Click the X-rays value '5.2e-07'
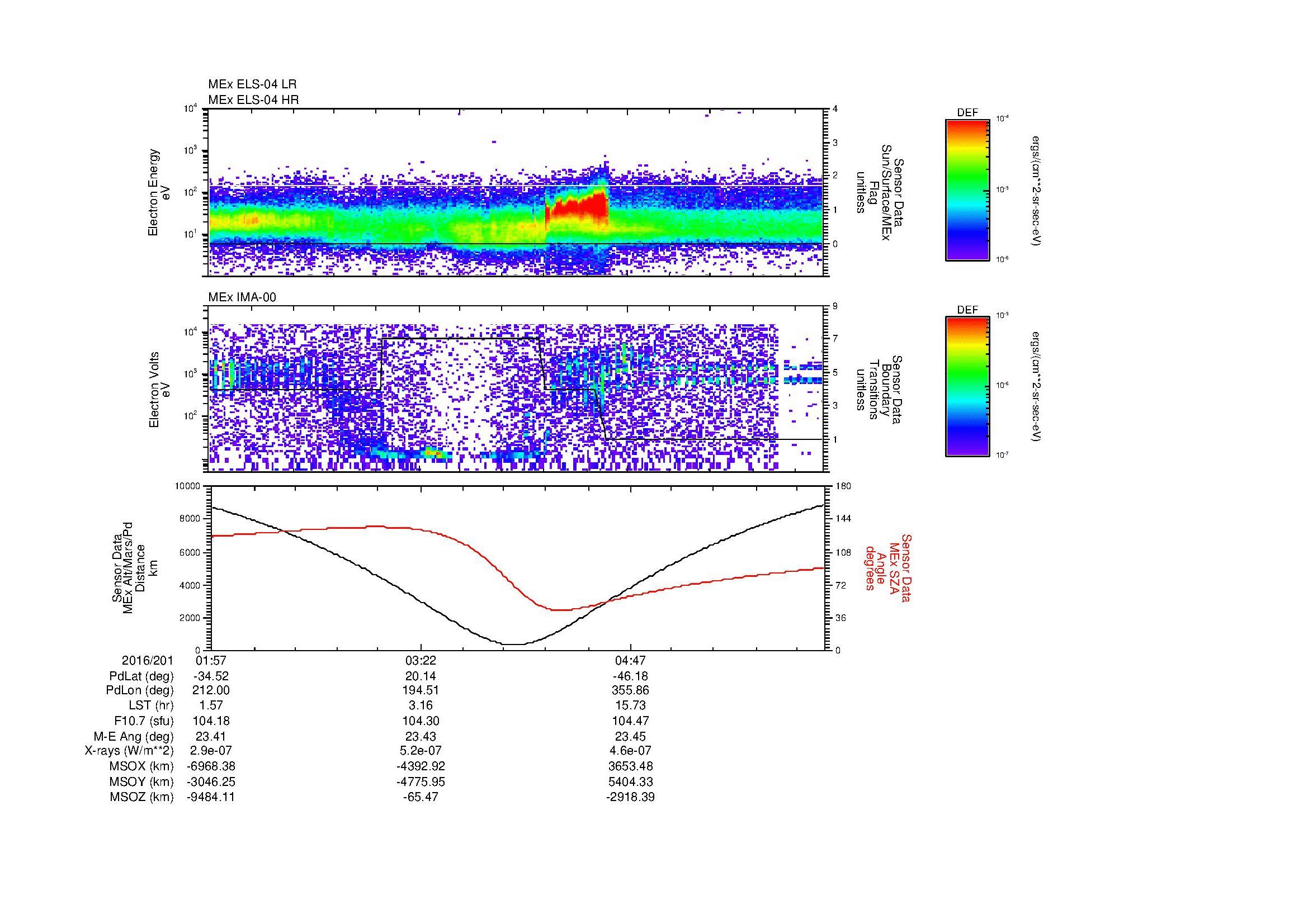This screenshot has height=924, width=1308. click(421, 751)
